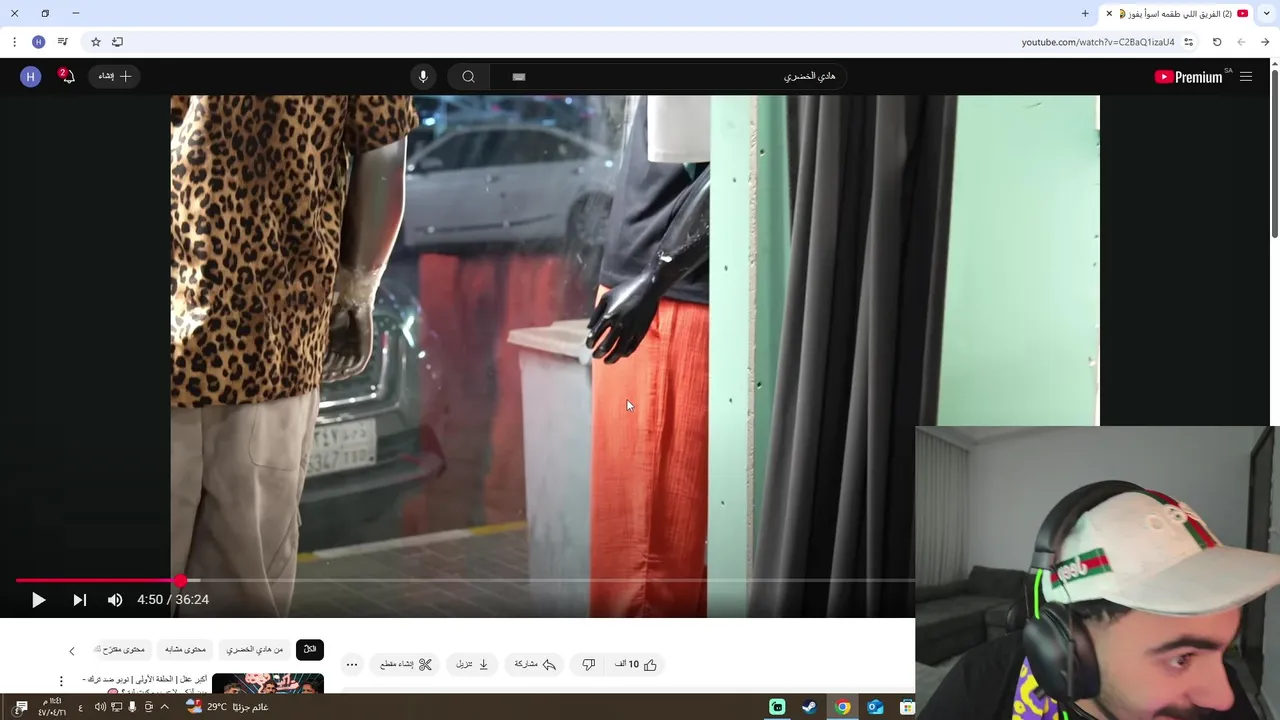Open the Chrome profile avatar H

click(x=39, y=42)
